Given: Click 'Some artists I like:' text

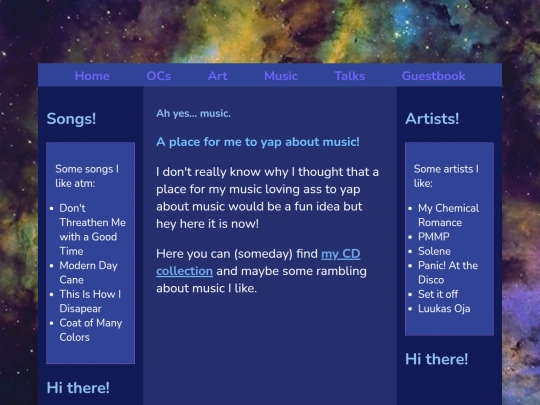Looking at the screenshot, I should 446,176.
